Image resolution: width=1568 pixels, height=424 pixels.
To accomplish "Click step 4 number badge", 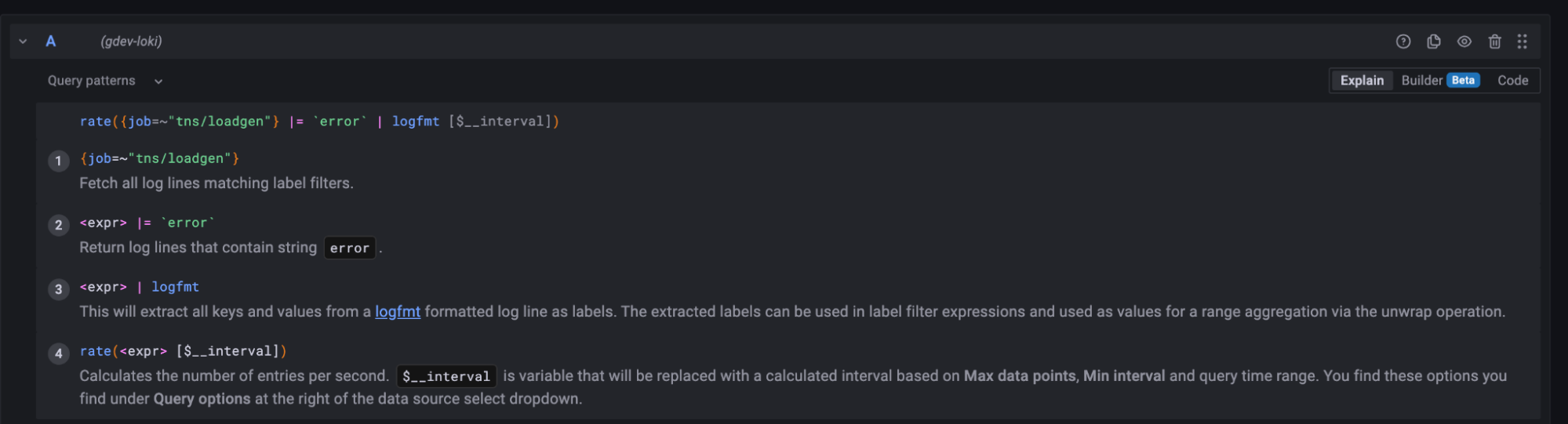I will coord(58,353).
